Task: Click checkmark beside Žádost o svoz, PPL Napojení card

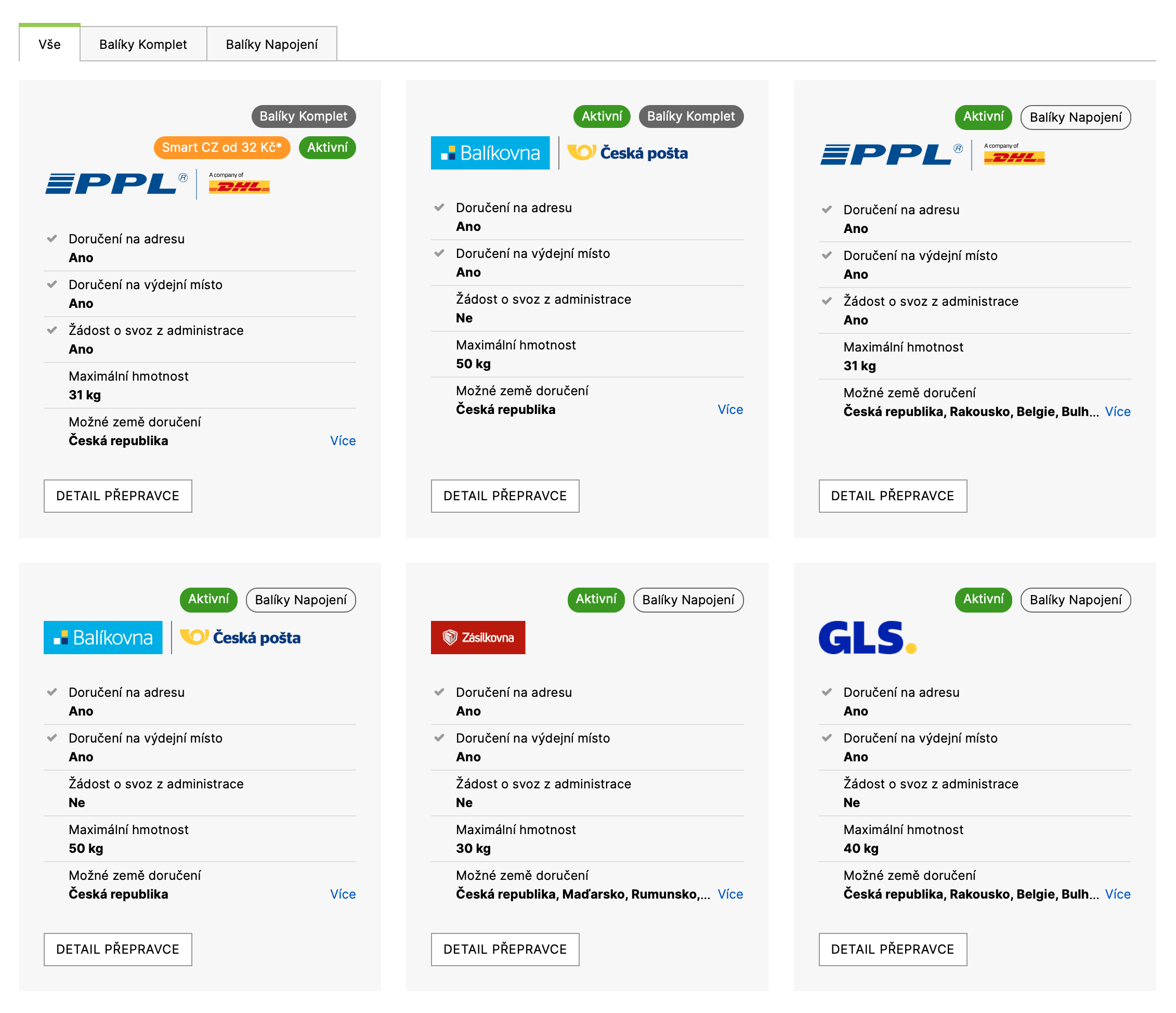Action: (x=827, y=301)
